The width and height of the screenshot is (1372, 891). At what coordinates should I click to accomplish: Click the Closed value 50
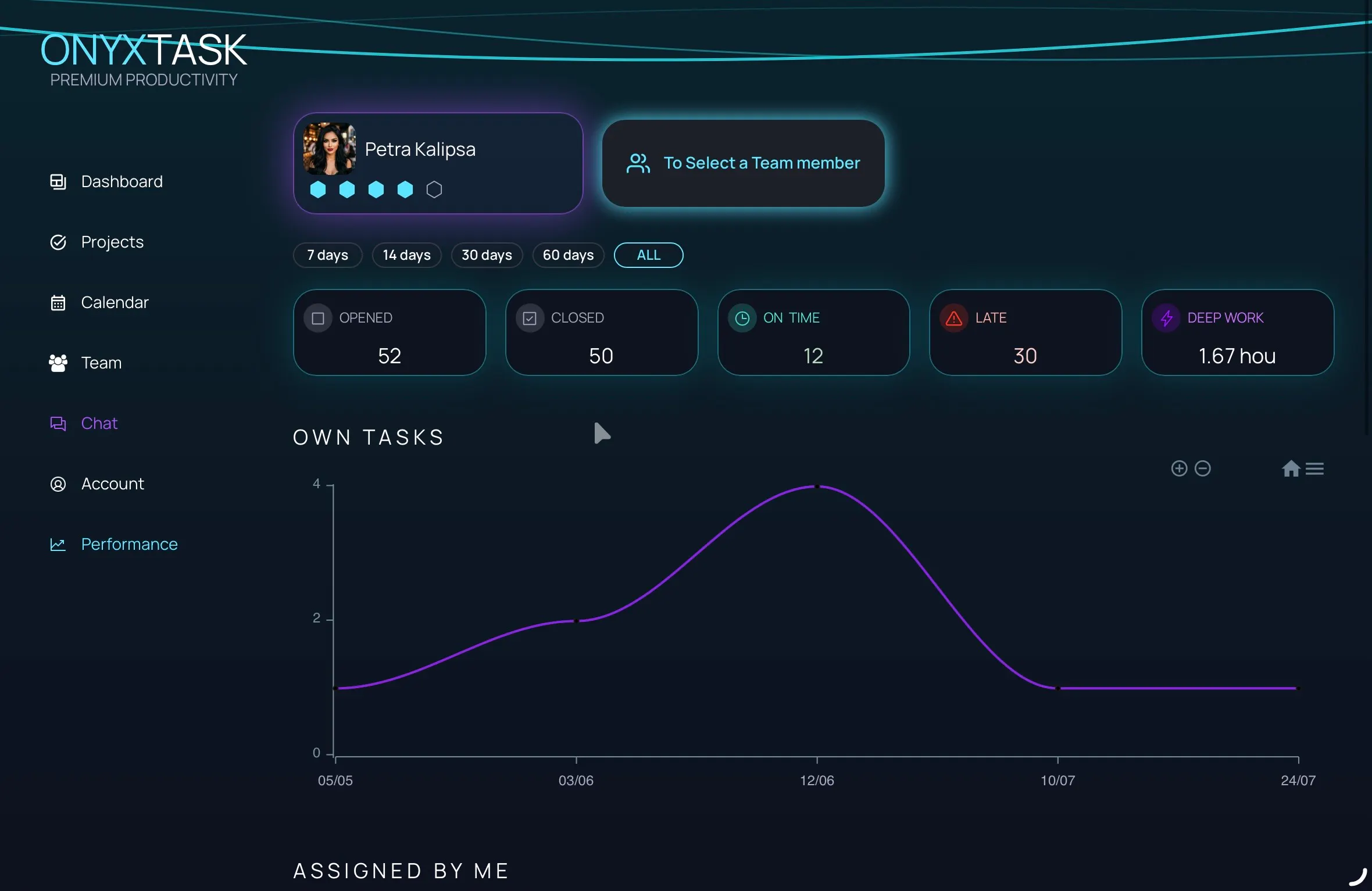point(601,356)
